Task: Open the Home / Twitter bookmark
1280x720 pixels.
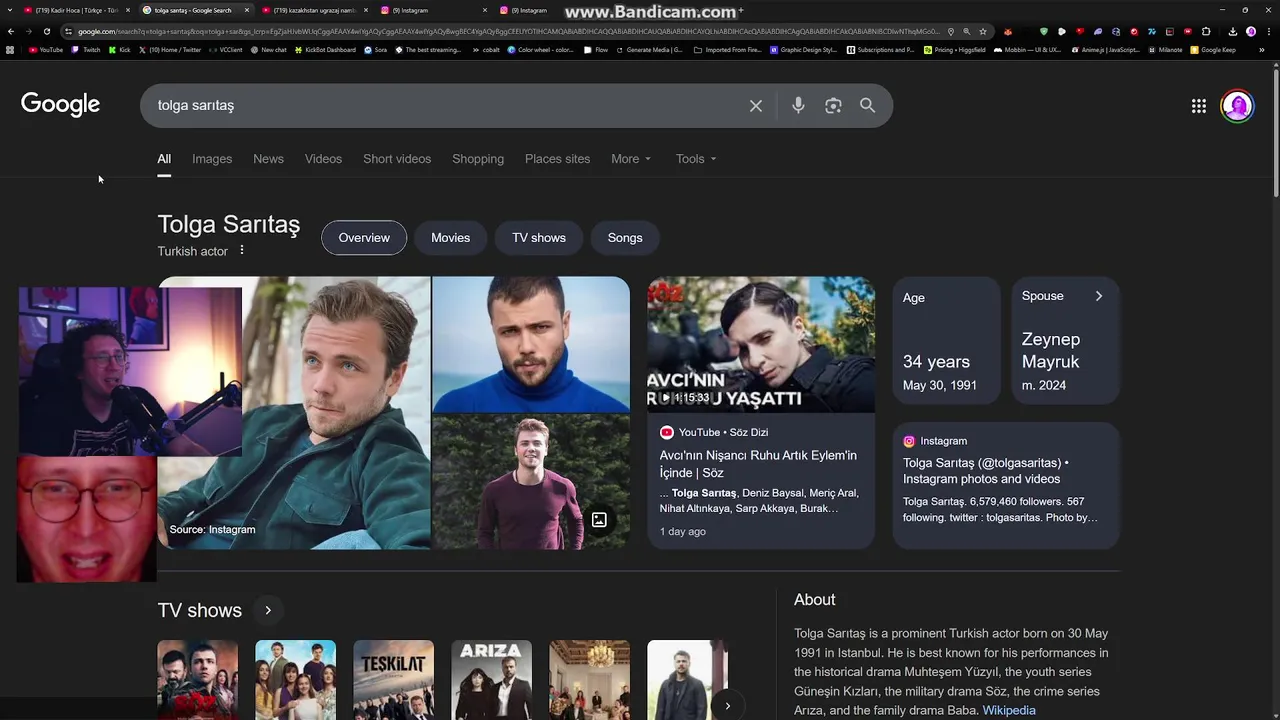Action: point(170,49)
